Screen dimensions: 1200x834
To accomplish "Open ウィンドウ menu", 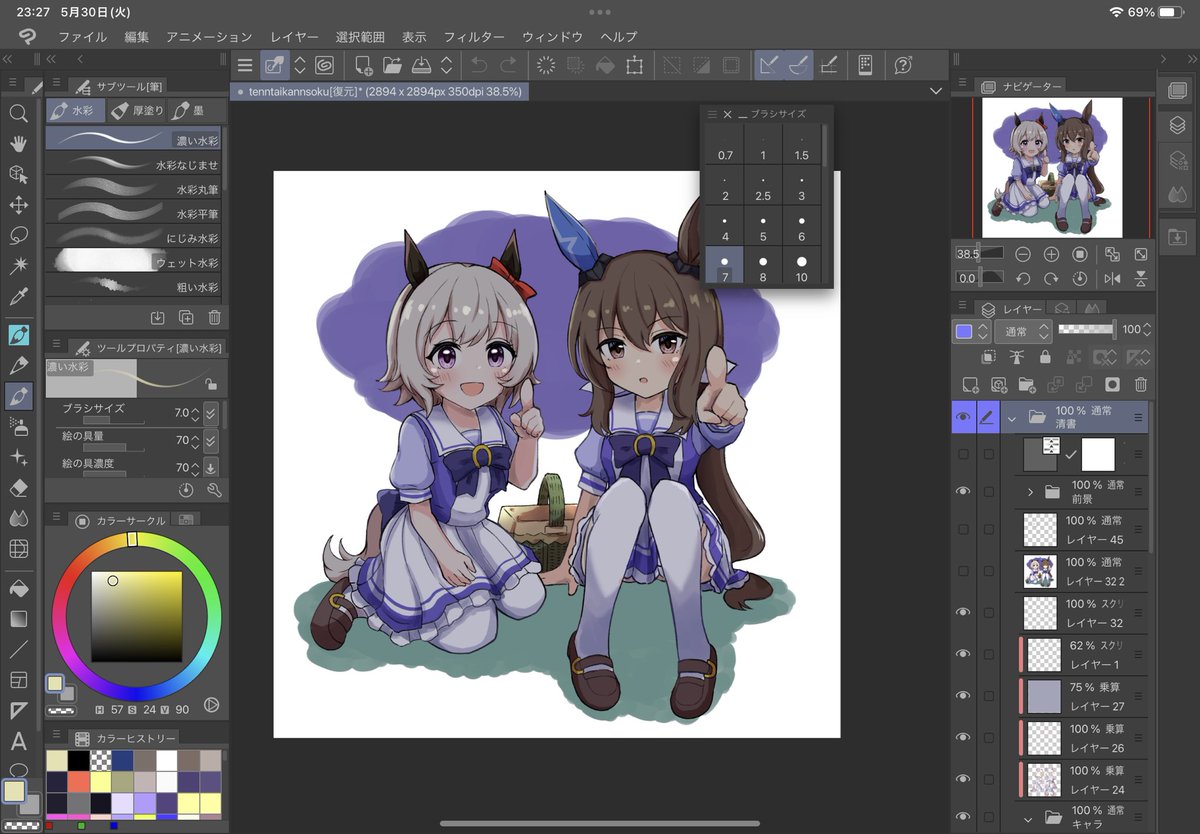I will click(x=553, y=37).
